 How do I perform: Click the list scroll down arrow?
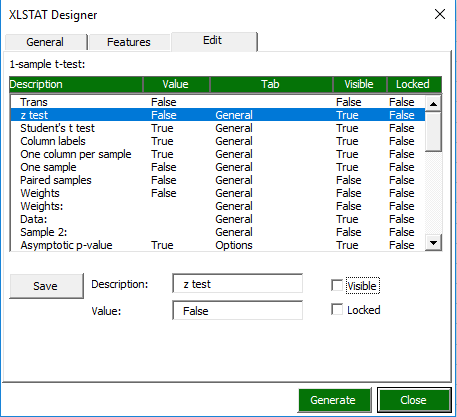tap(433, 243)
